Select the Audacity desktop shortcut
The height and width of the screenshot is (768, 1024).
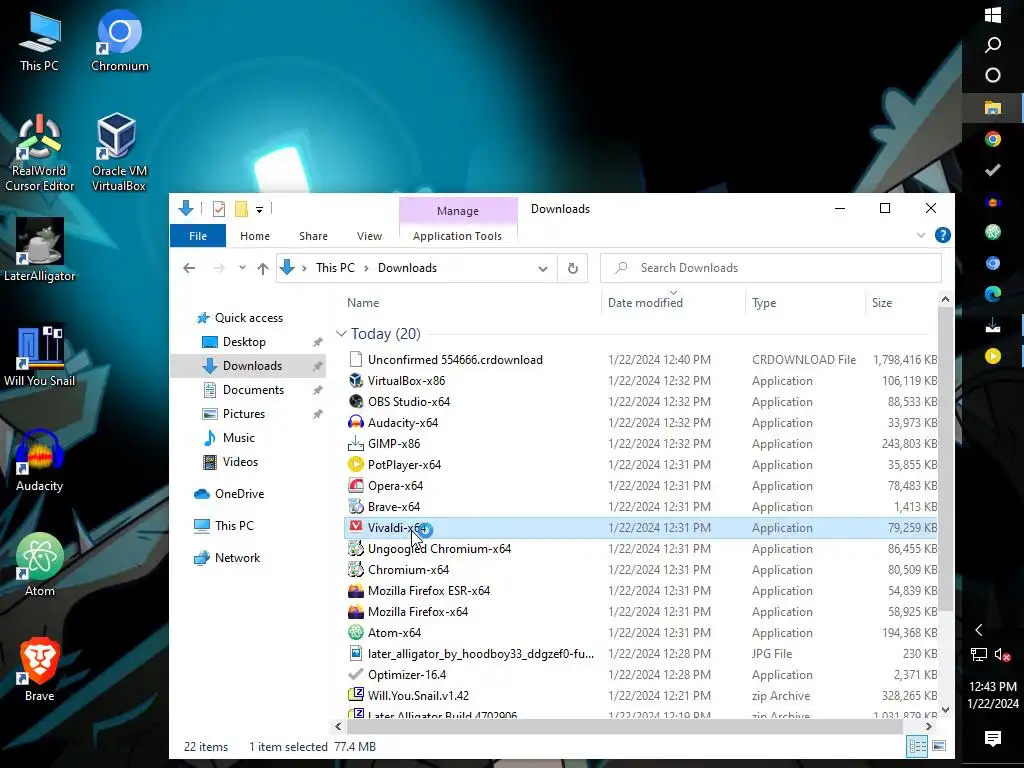39,460
